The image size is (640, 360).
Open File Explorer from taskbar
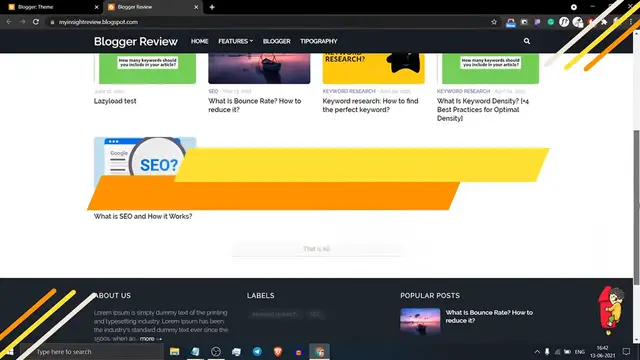[x=174, y=351]
